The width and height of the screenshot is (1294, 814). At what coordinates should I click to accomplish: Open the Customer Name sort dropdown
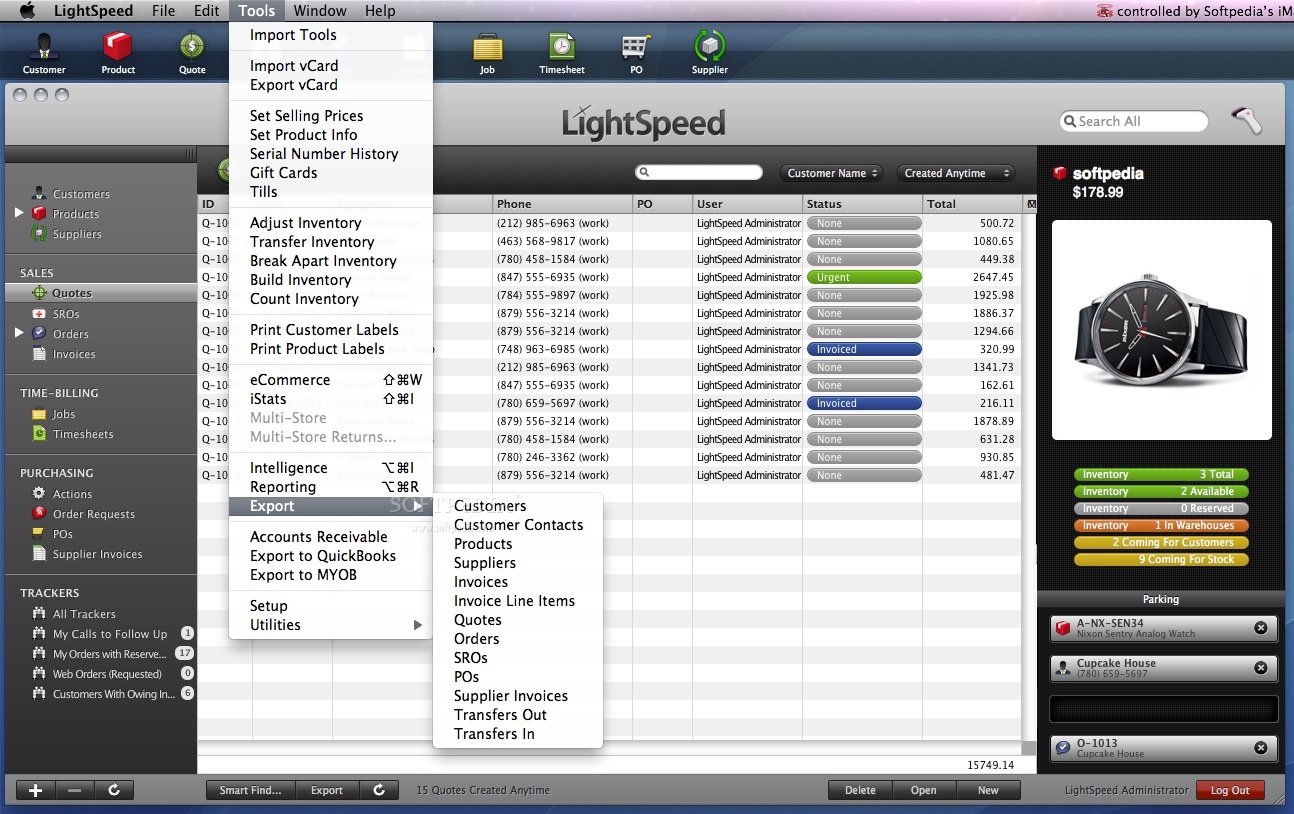coord(831,172)
